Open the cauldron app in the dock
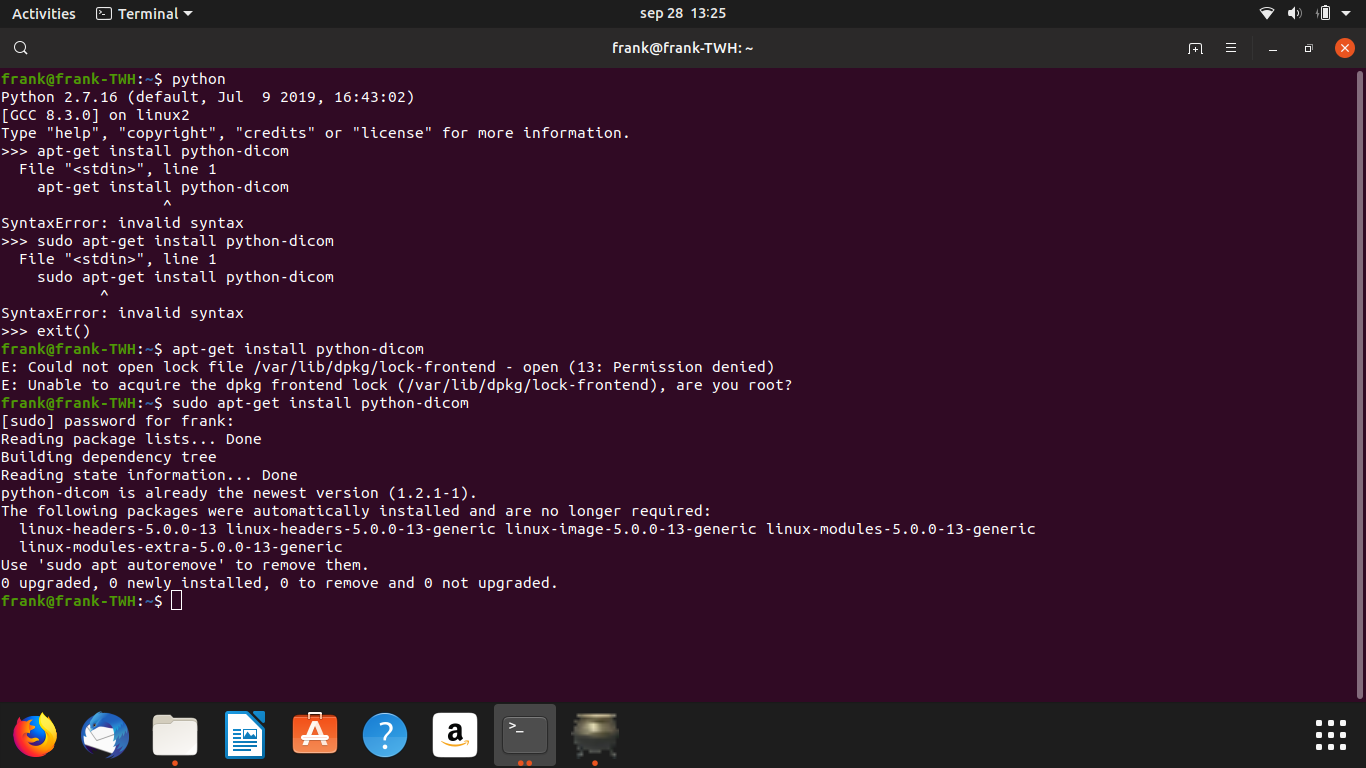 tap(595, 736)
